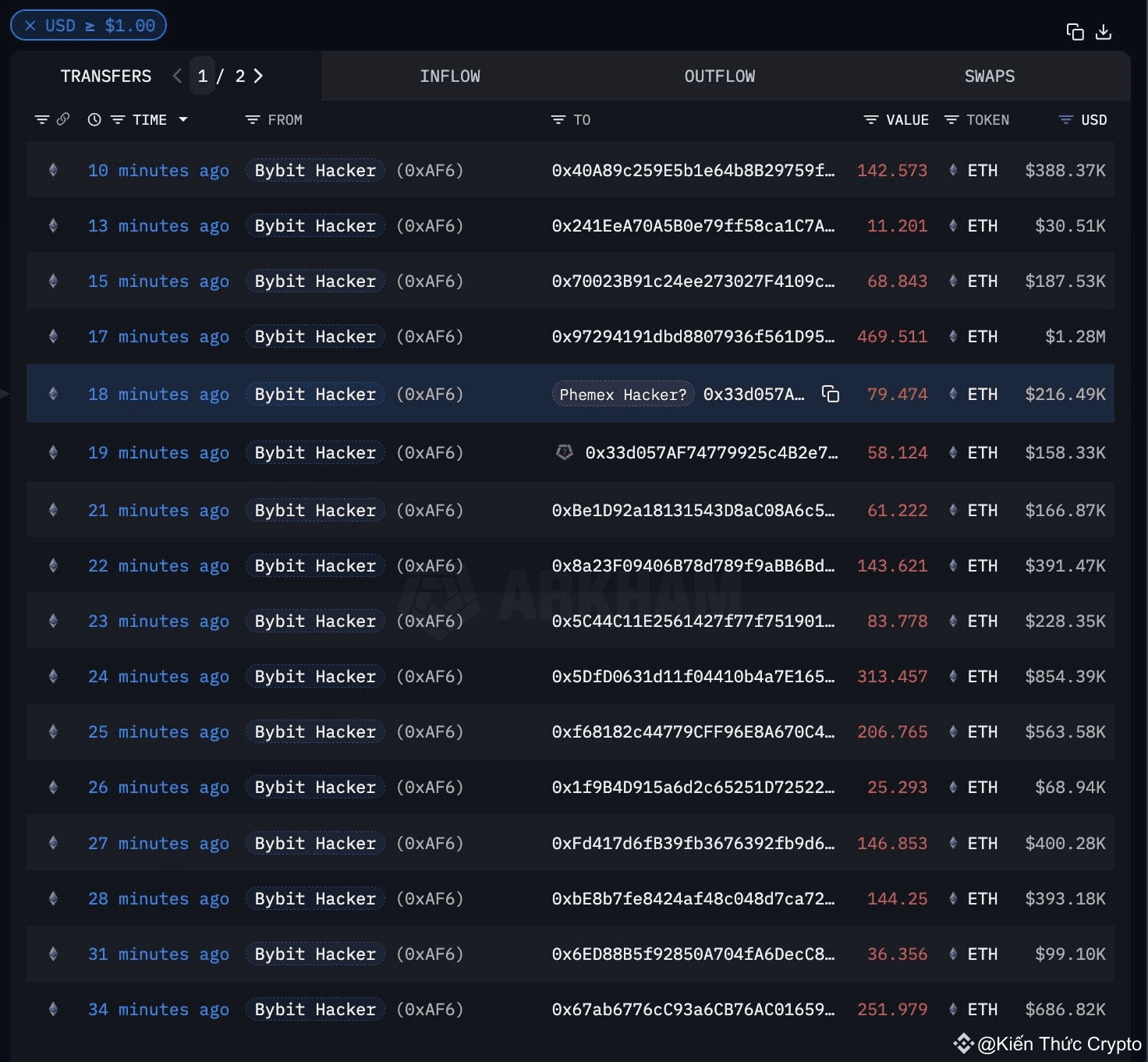Open the 10 minutes ago transaction

pyautogui.click(x=158, y=170)
